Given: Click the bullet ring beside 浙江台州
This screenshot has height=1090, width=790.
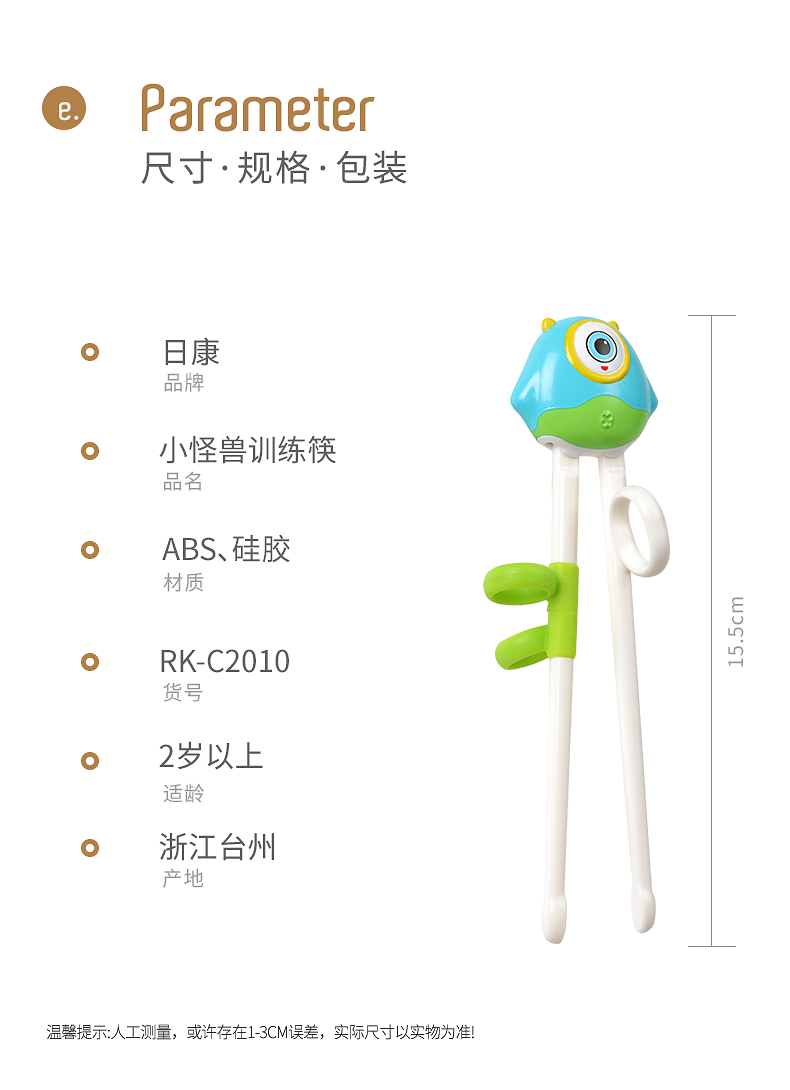Looking at the screenshot, I should coord(90,848).
